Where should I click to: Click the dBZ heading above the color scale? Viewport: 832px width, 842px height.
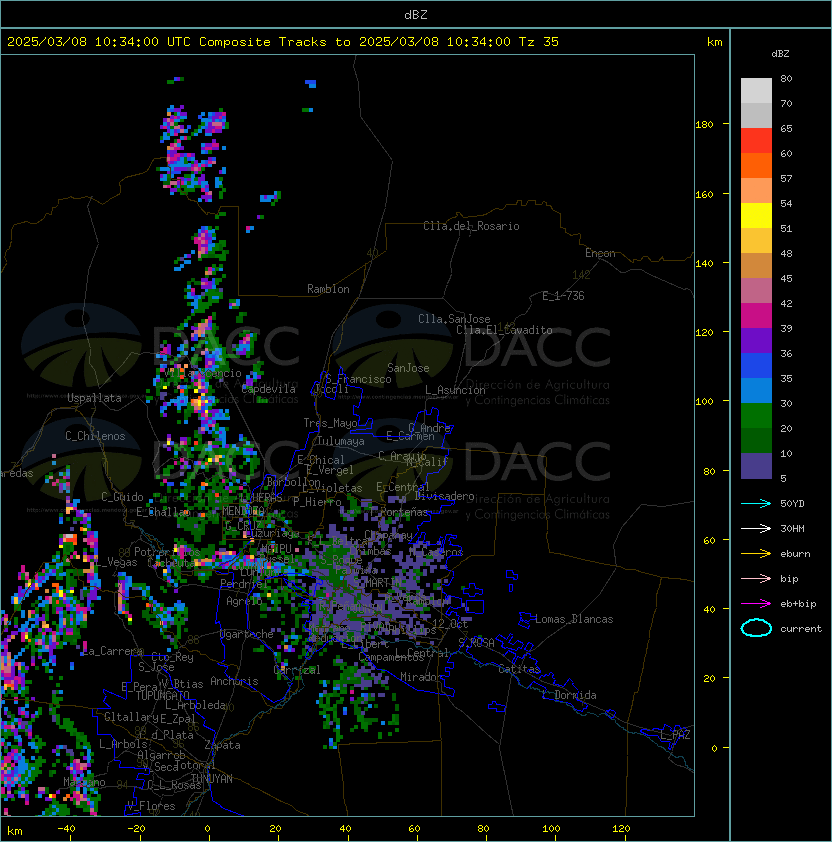point(780,54)
